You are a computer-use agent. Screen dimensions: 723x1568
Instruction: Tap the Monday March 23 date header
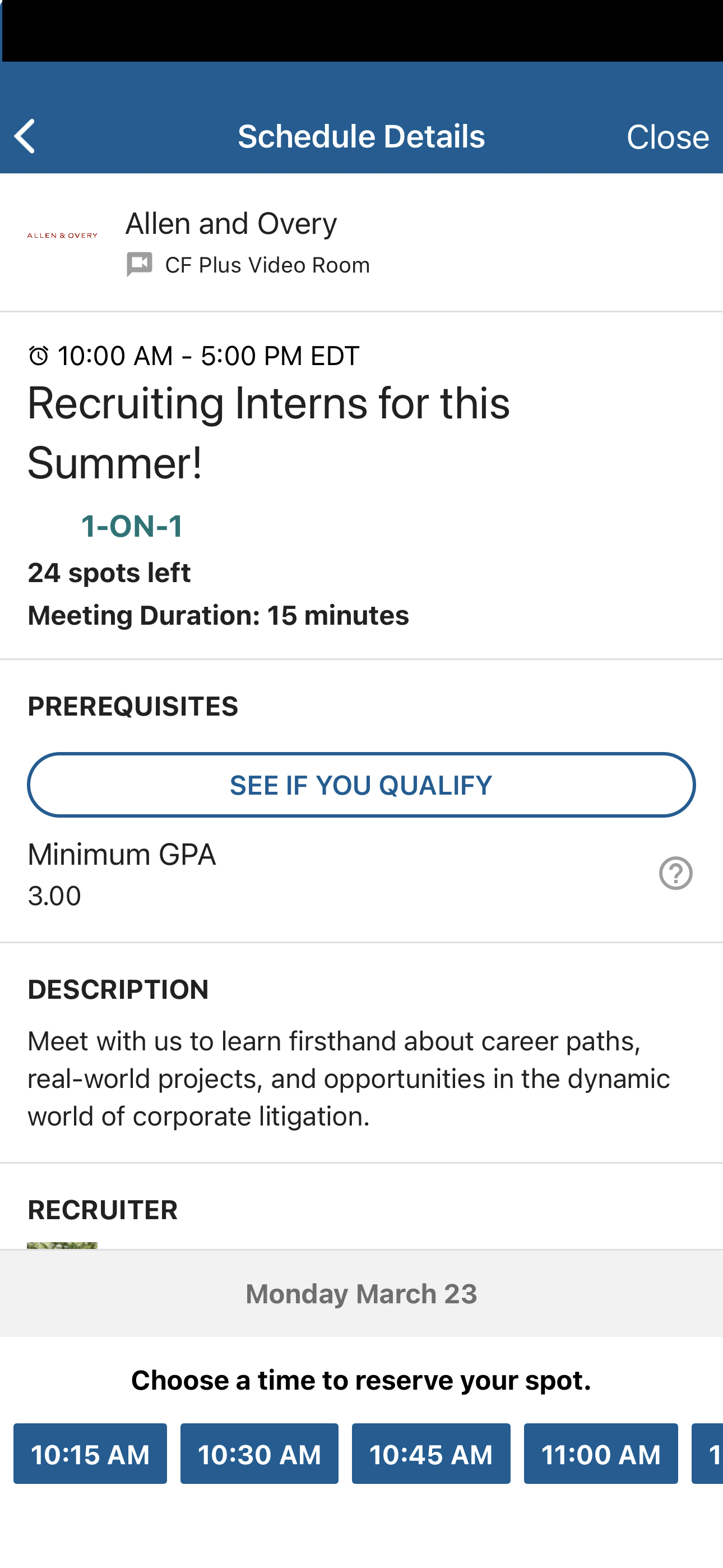tap(361, 1293)
